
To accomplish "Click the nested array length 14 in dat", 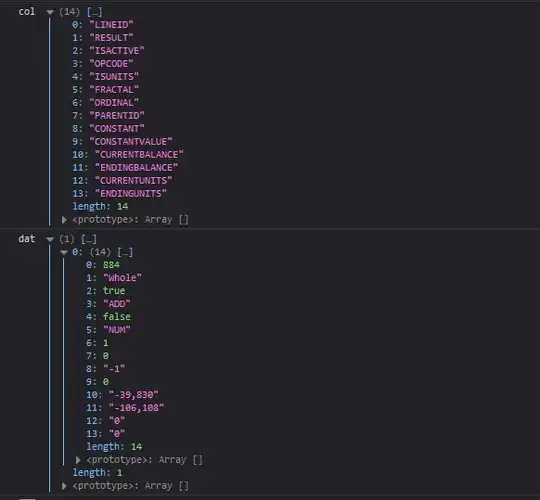I will pos(136,447).
